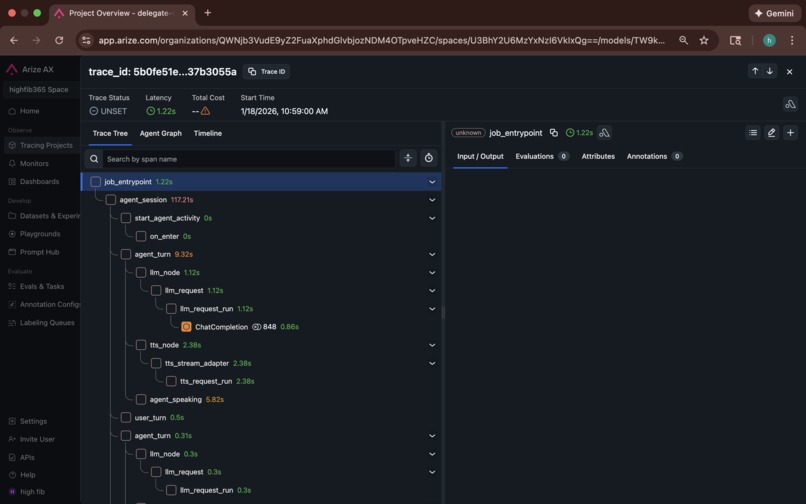Check the job_entrypoint span checkbox
Viewport: 806px width, 504px height.
(x=95, y=182)
